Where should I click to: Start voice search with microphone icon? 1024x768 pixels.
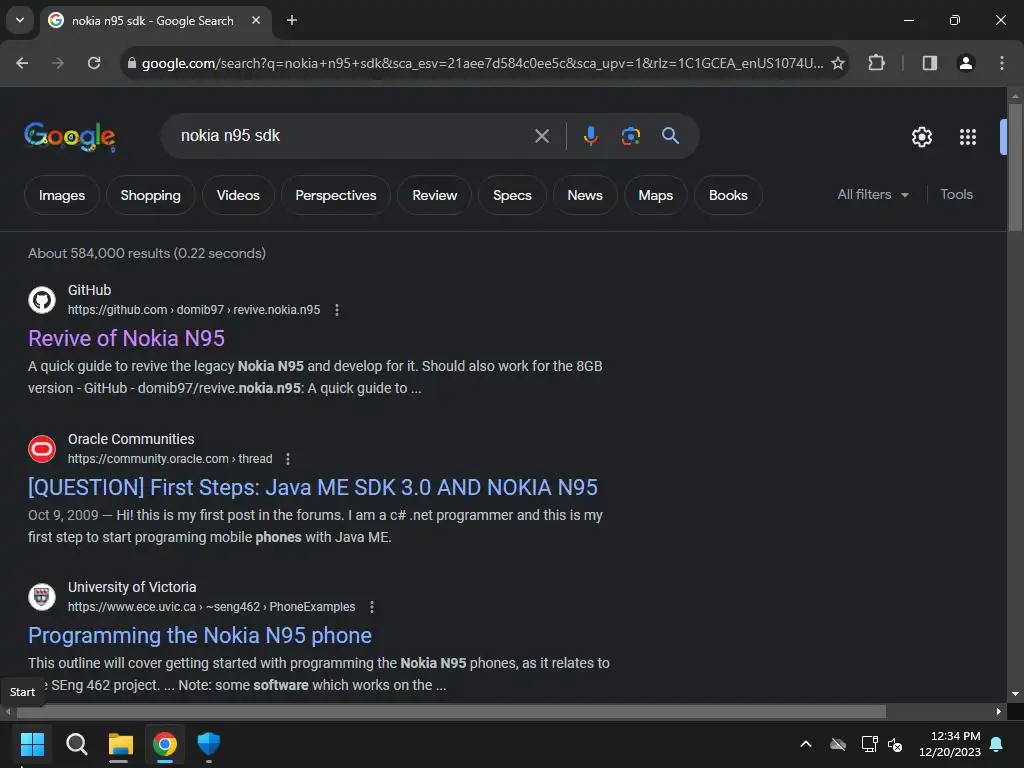tap(590, 136)
